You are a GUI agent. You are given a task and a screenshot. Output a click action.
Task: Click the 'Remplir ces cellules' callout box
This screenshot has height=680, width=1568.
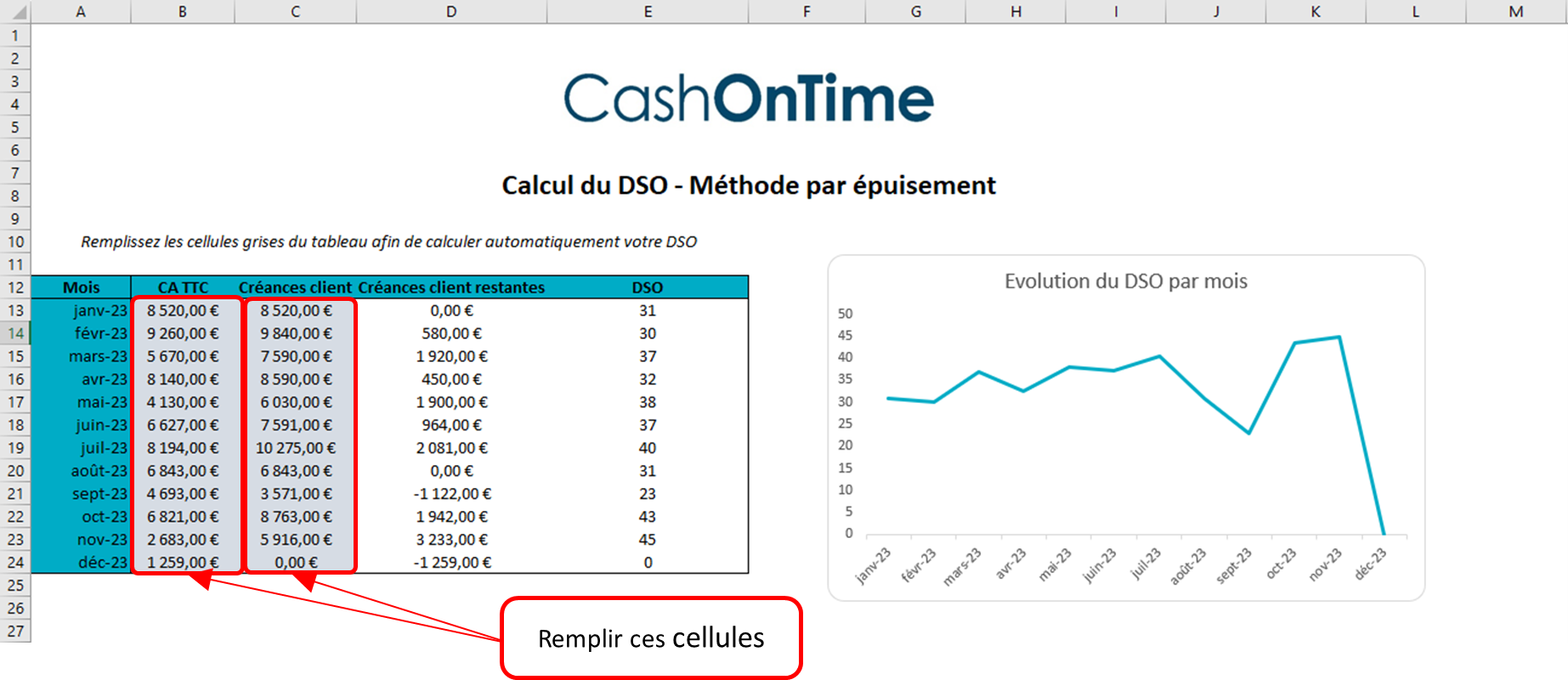pos(651,636)
